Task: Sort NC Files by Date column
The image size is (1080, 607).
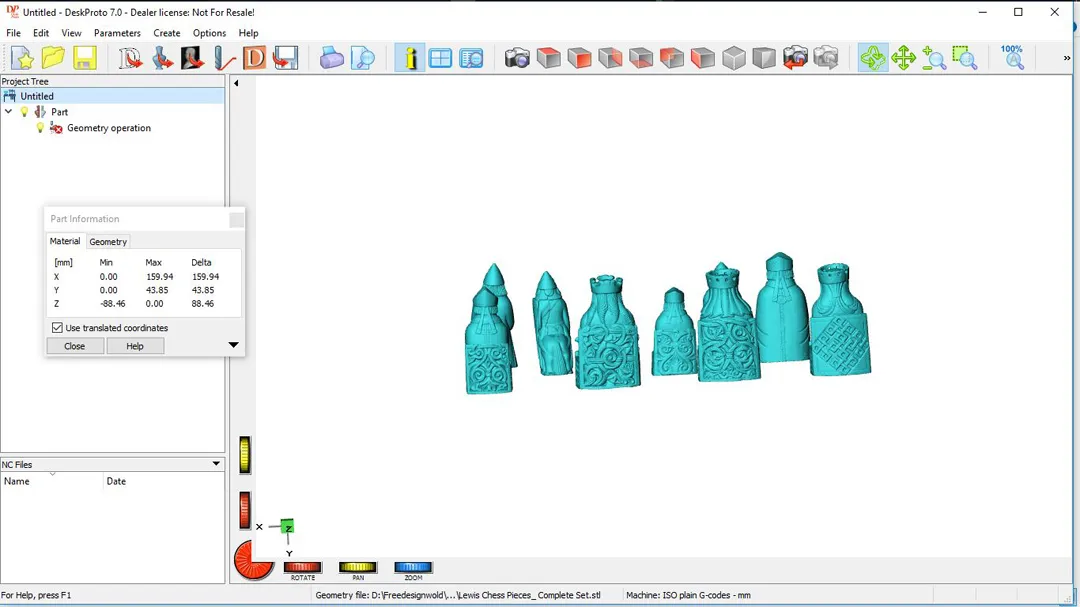Action: 164,482
